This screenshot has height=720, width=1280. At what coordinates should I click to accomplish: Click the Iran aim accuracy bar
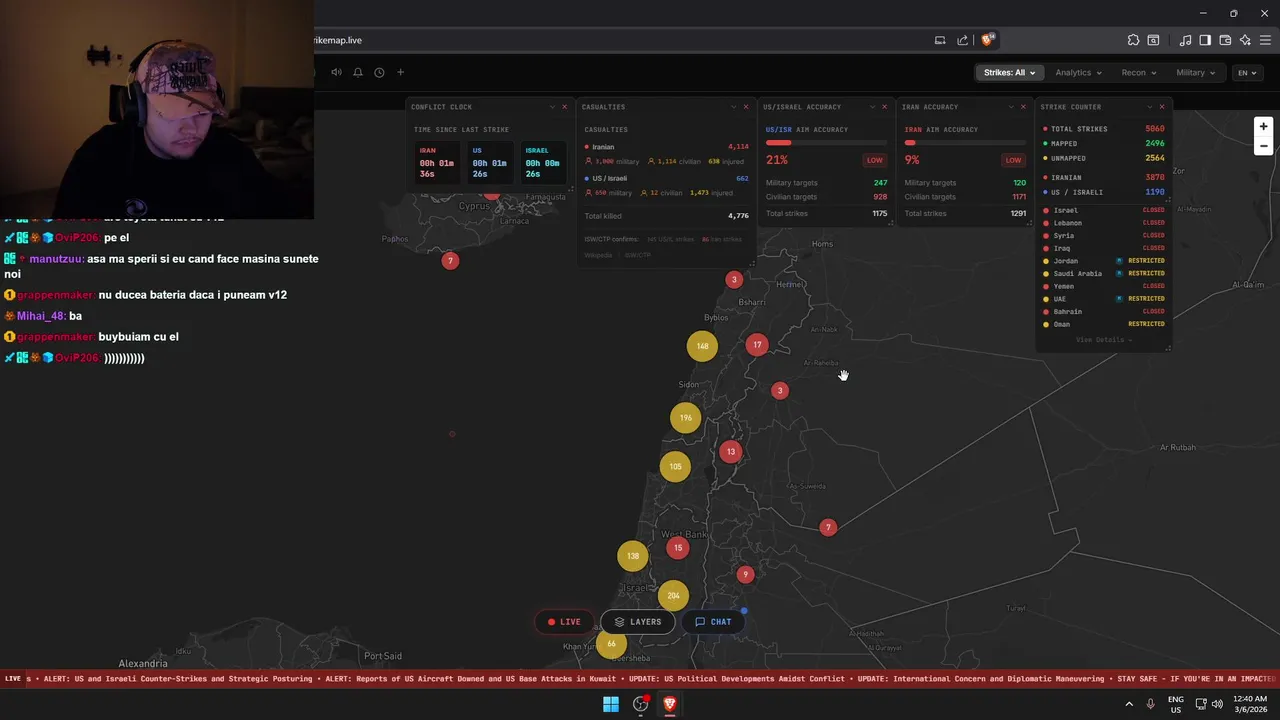tap(965, 142)
